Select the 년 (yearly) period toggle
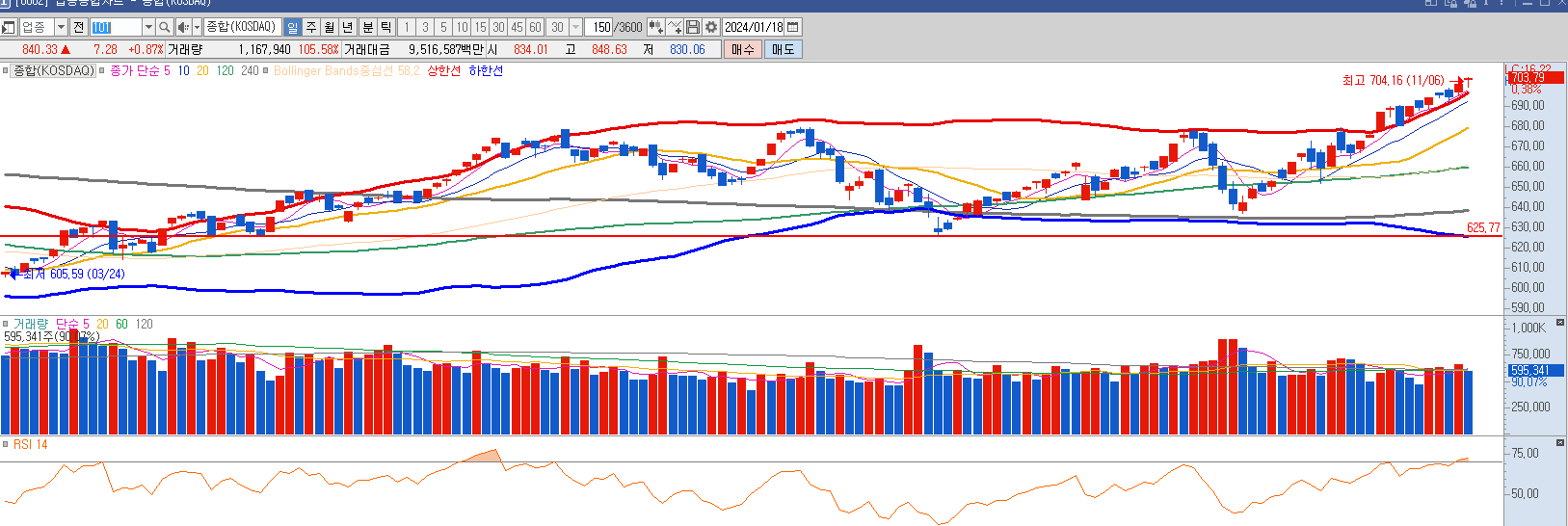The image size is (1568, 526). coord(348,27)
